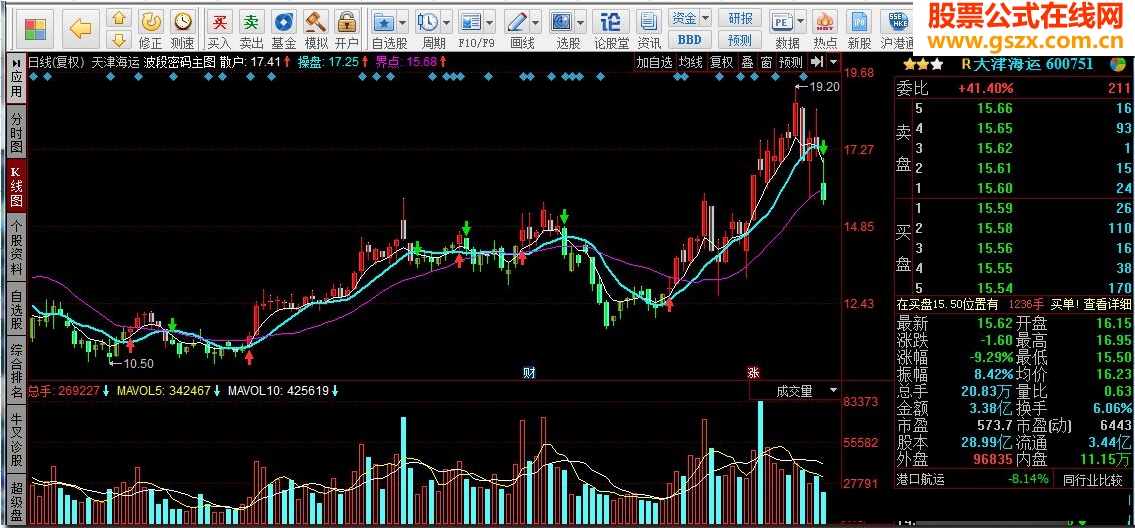Open the colorful four-square home icon
This screenshot has width=1135, height=528.
tap(35, 29)
